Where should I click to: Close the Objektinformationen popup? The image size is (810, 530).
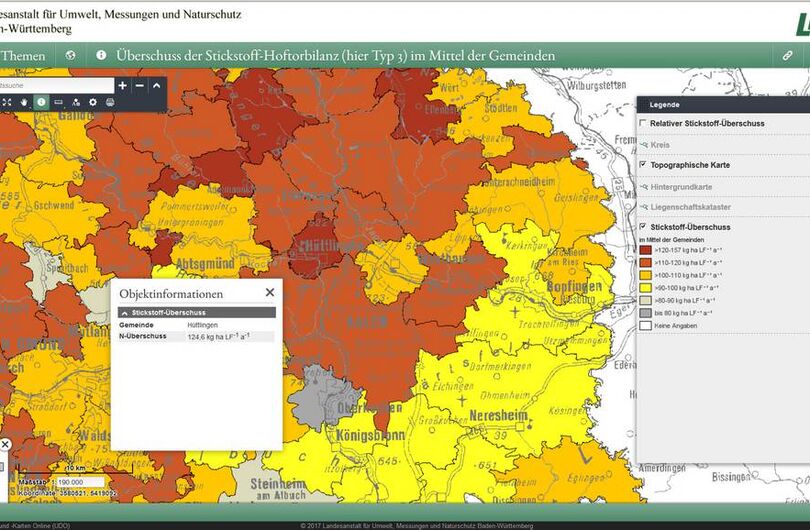tap(269, 293)
